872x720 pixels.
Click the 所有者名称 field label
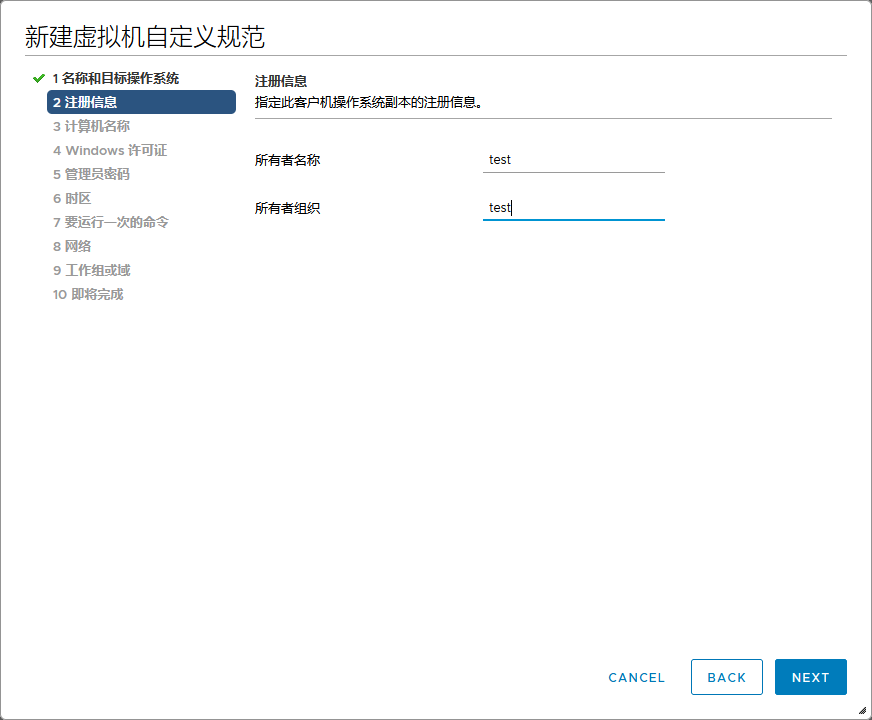(287, 160)
